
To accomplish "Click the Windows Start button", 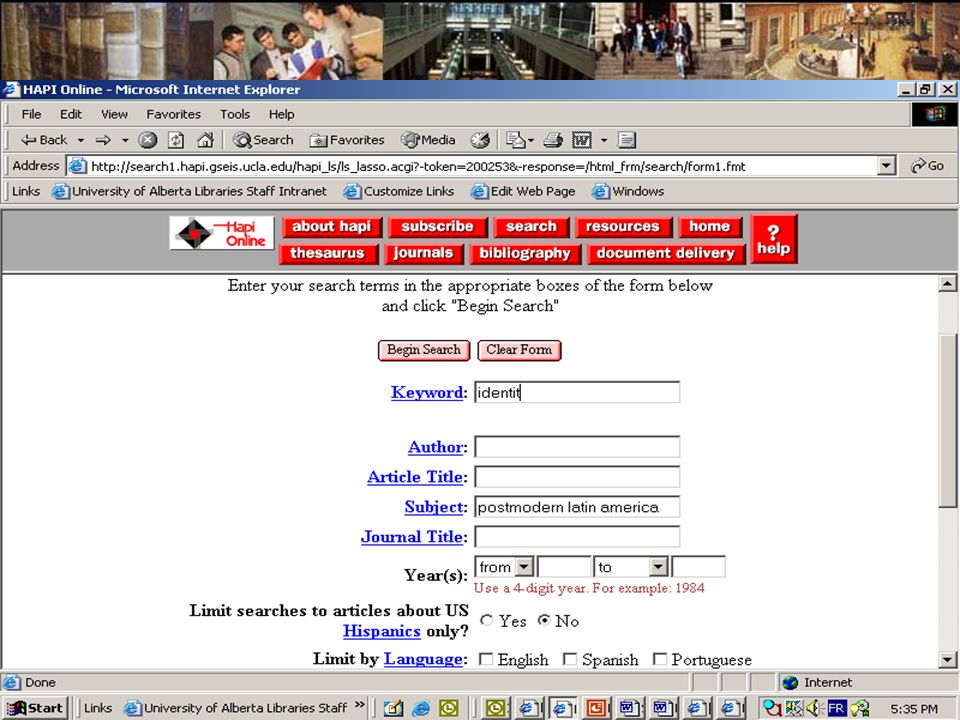I will tap(34, 708).
